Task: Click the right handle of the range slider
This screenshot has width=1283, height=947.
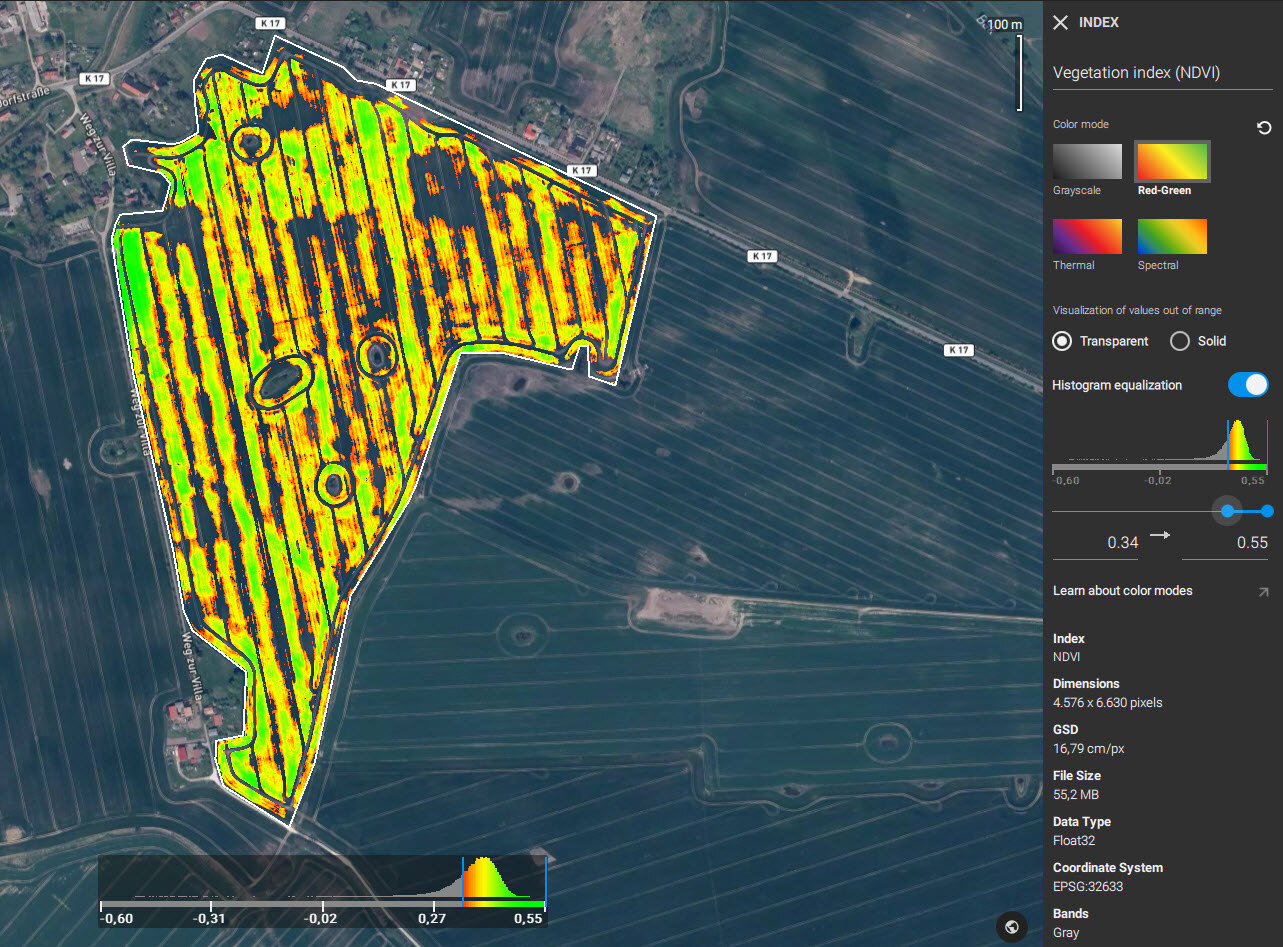Action: 1268,511
